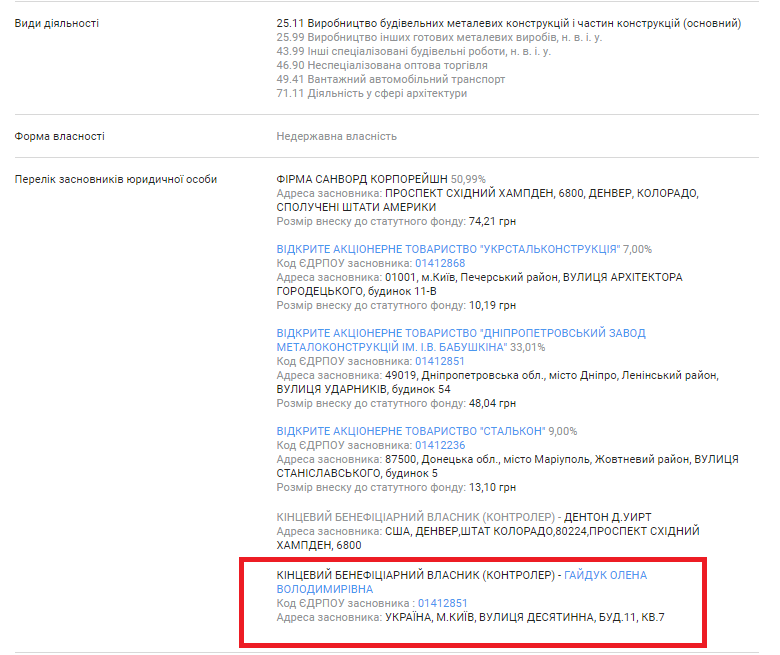Select main activity 25.11 text line
This screenshot has width=780, height=655.
pos(509,23)
